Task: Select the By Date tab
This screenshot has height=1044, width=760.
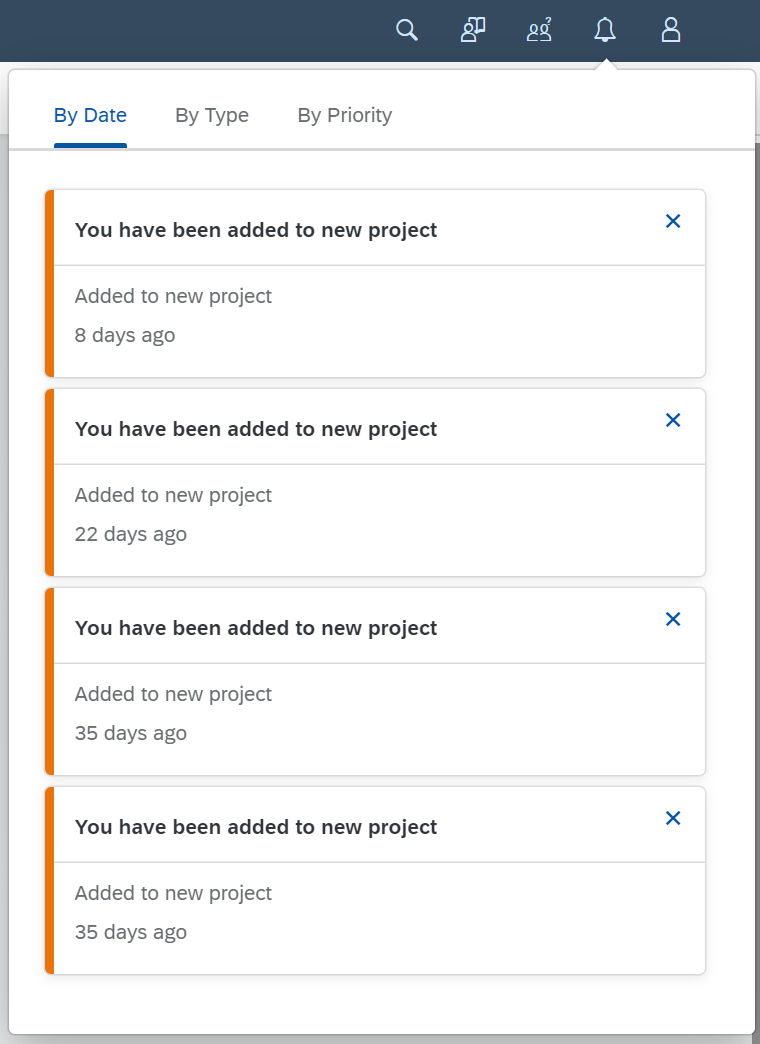Action: tap(90, 115)
